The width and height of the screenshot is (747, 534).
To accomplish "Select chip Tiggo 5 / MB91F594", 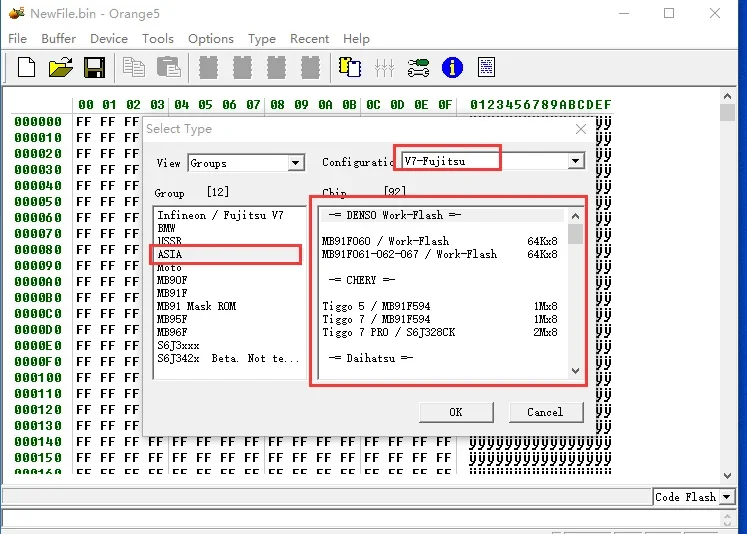I will [442, 306].
